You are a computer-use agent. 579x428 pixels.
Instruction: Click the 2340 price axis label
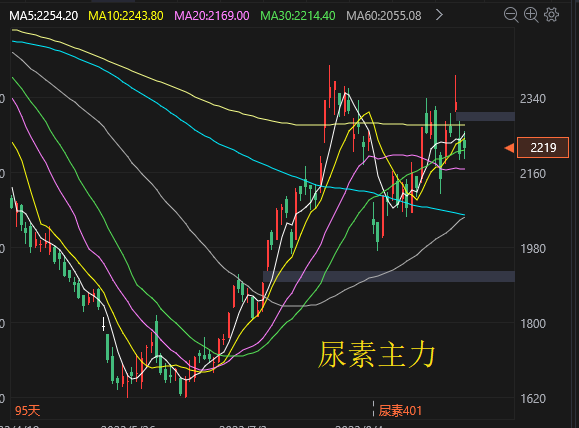pos(532,99)
